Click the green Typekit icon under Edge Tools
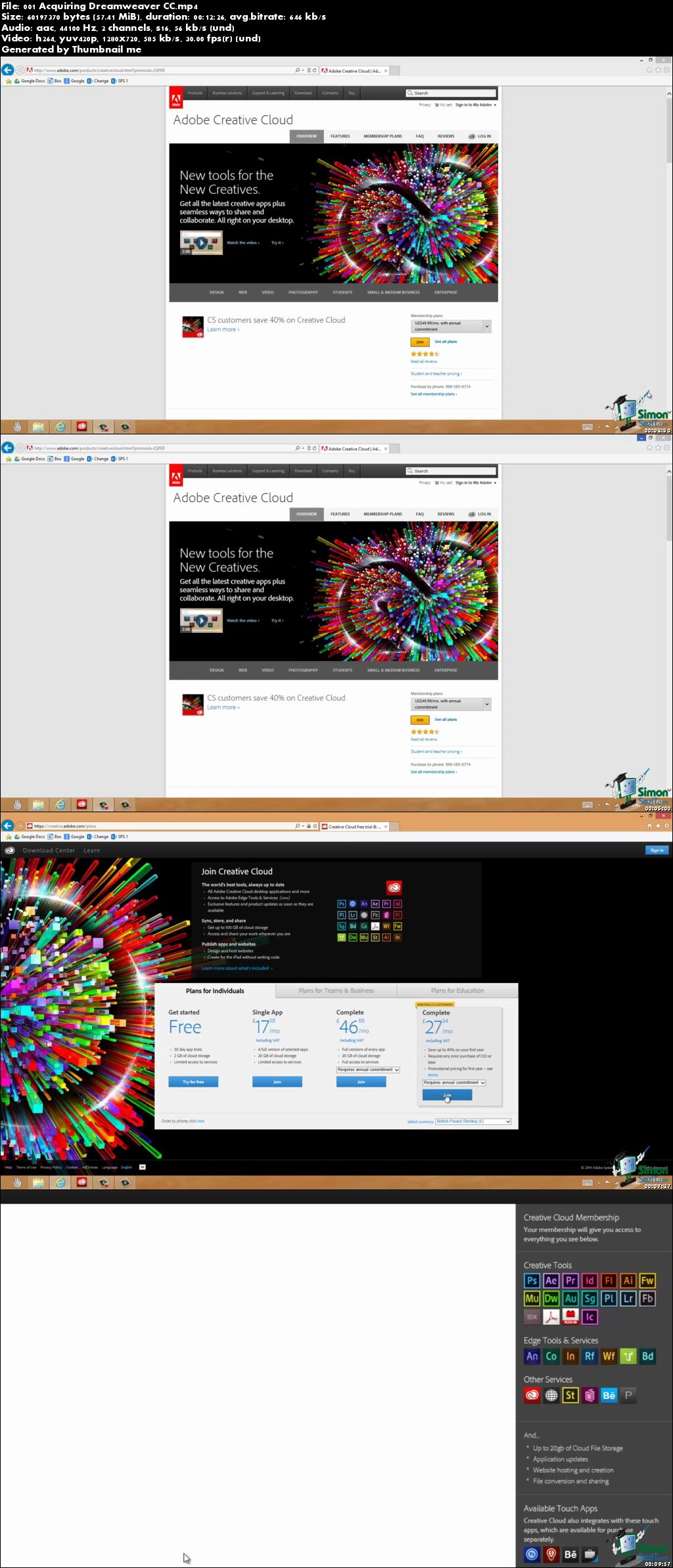 [628, 1356]
